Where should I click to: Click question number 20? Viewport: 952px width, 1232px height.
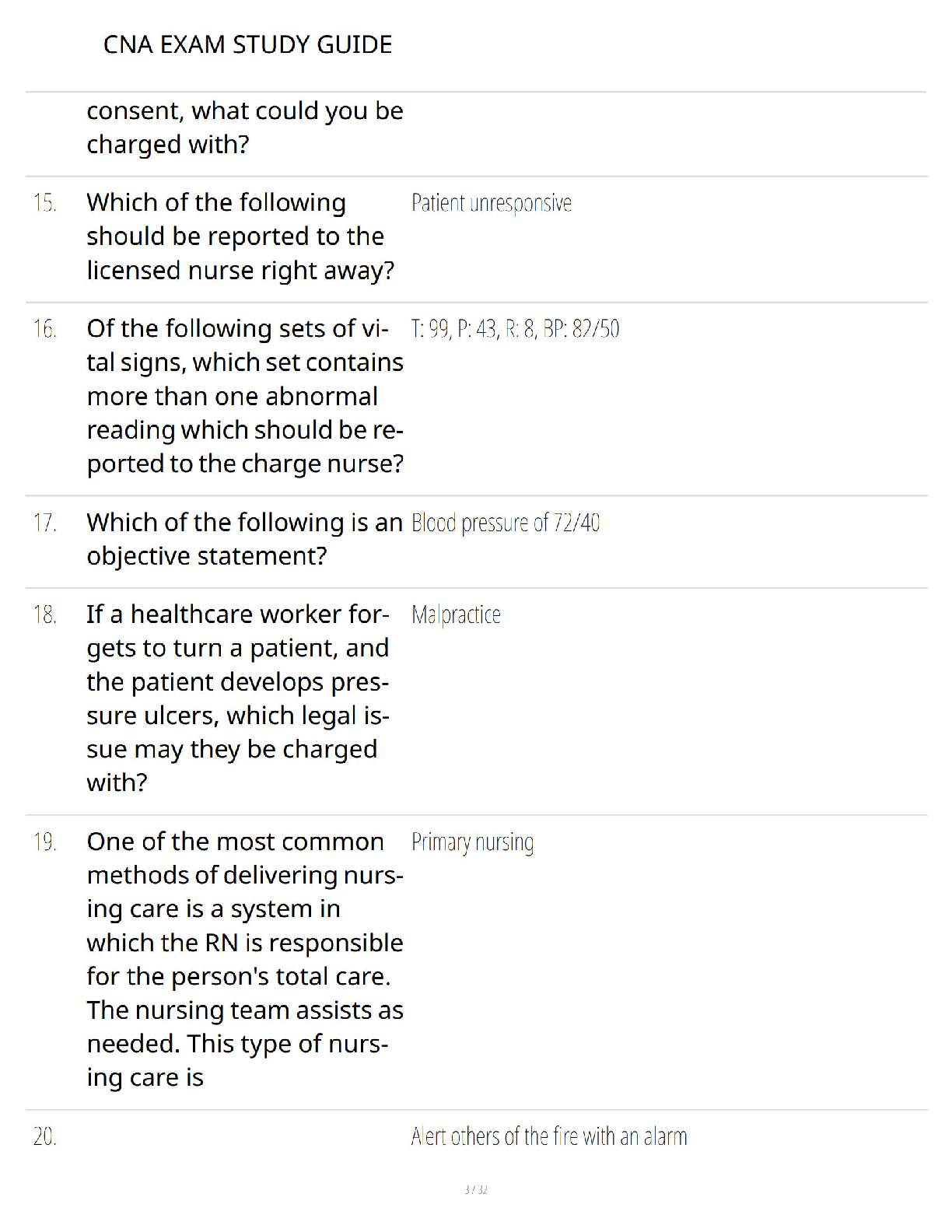[x=44, y=1137]
